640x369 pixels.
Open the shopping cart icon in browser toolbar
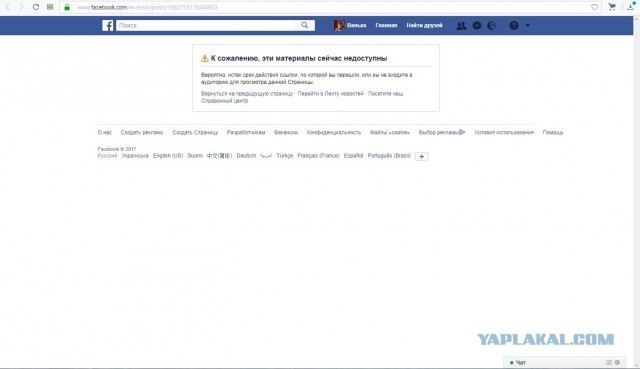tap(612, 7)
